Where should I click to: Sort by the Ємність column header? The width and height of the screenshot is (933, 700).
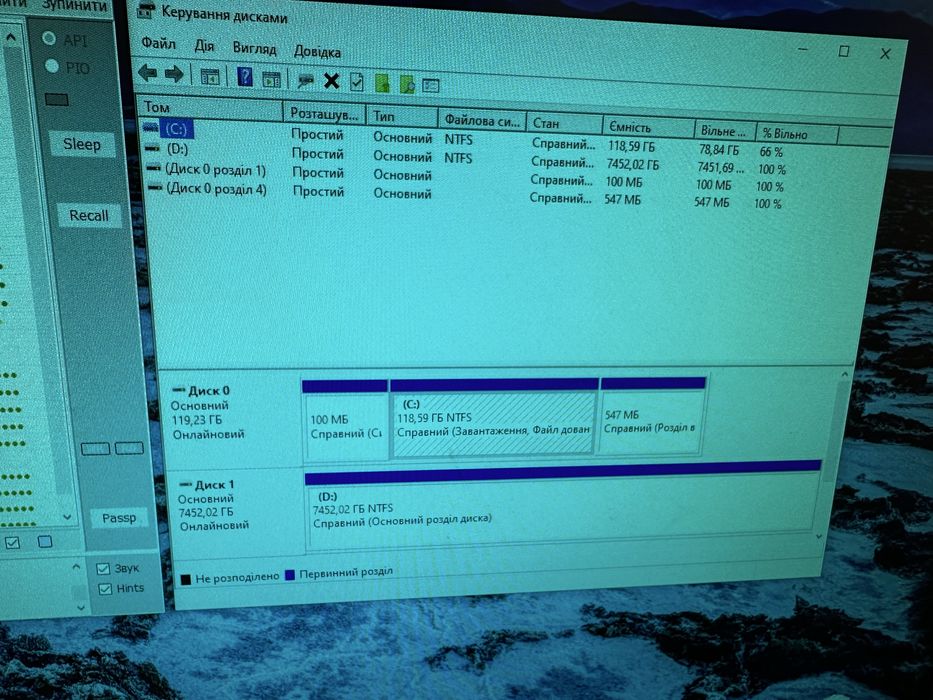pyautogui.click(x=648, y=127)
